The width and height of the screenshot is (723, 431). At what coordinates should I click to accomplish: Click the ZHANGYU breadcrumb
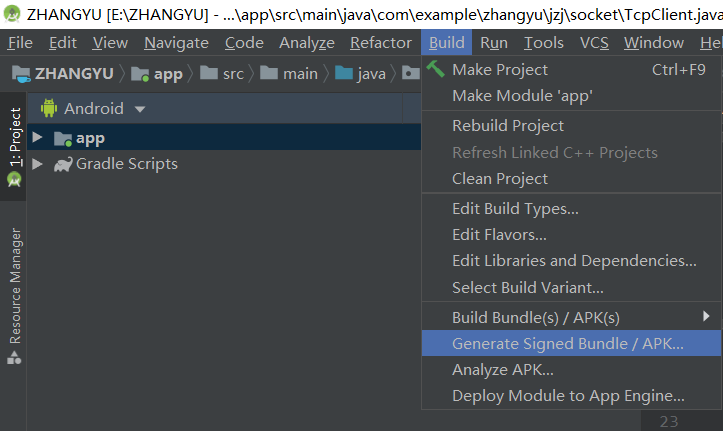(x=74, y=74)
